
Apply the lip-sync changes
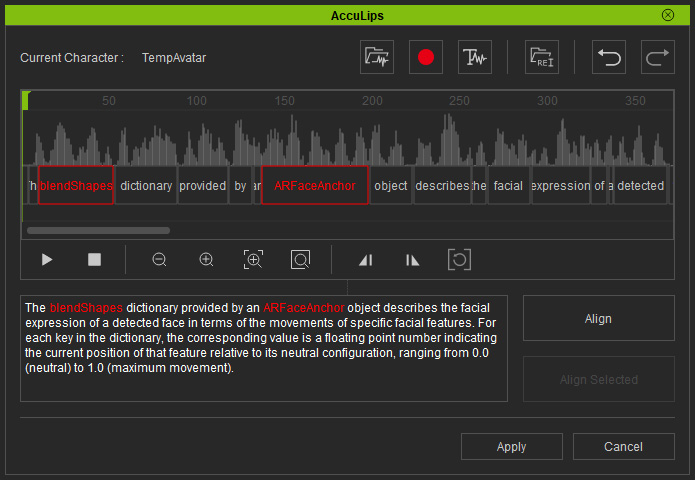[x=511, y=446]
